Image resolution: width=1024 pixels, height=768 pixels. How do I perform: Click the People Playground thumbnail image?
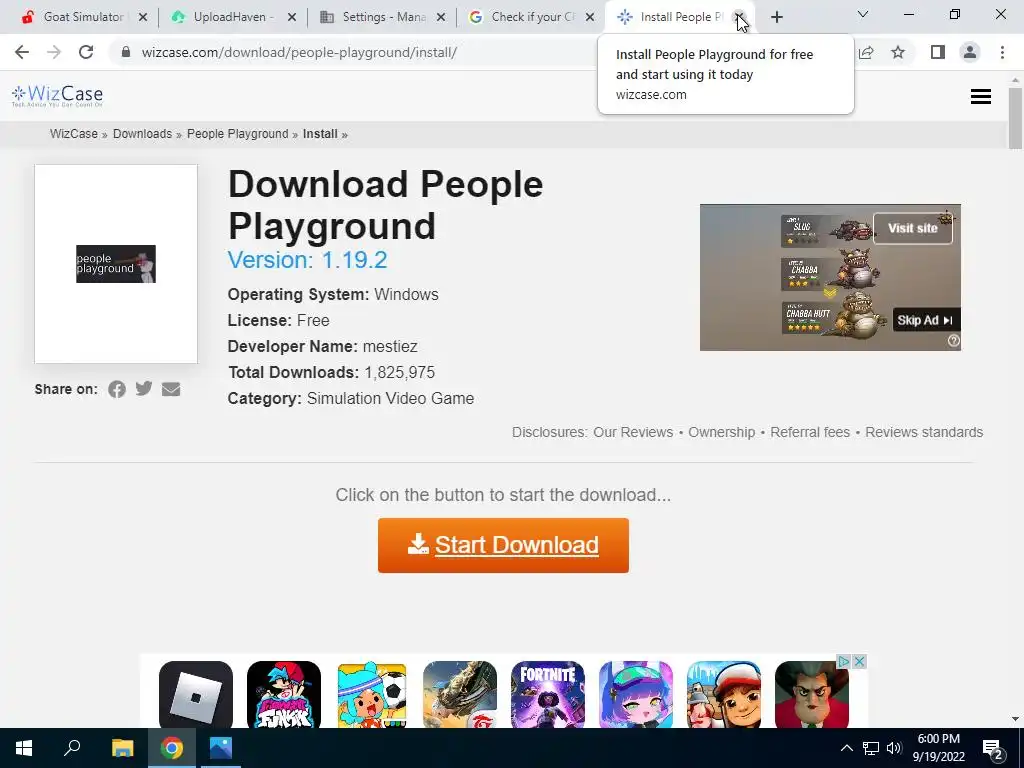[116, 264]
